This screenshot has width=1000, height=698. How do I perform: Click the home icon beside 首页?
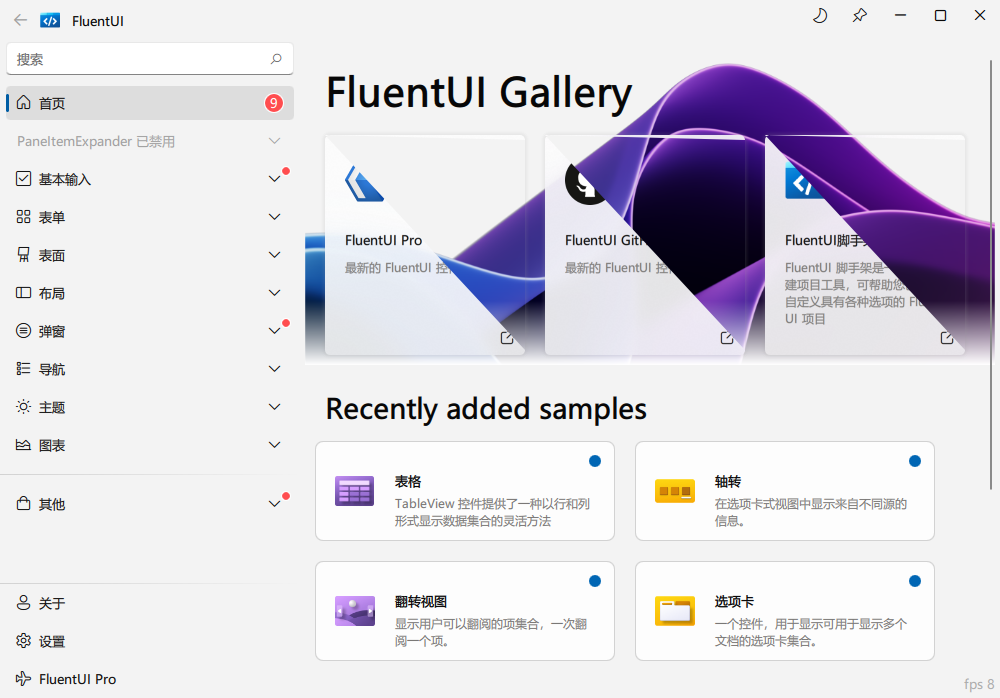tap(24, 103)
